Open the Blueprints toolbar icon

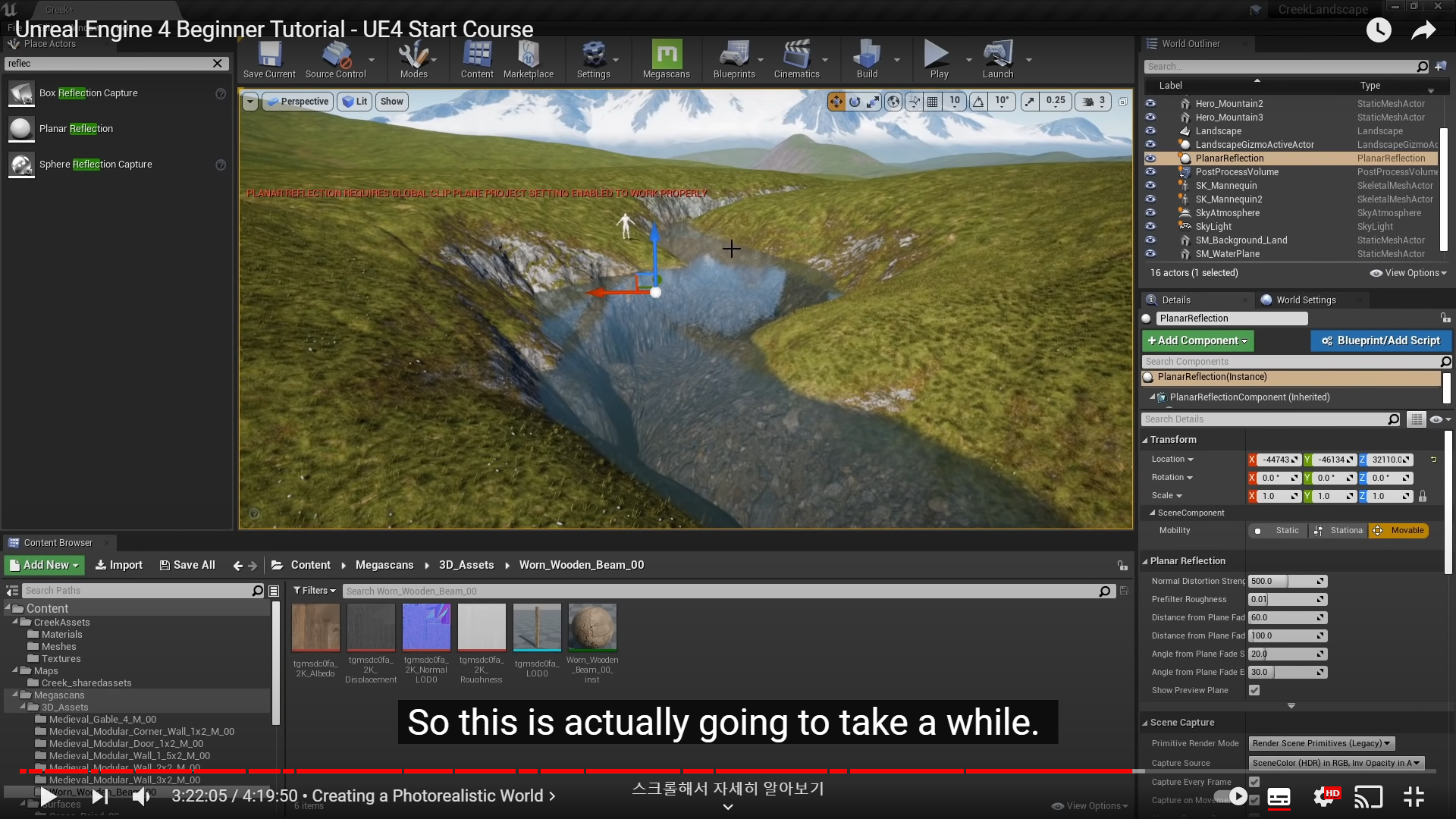[x=733, y=56]
